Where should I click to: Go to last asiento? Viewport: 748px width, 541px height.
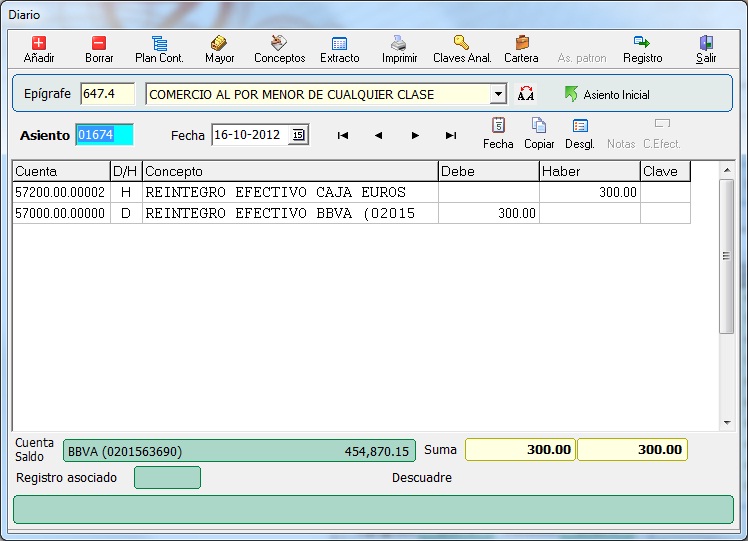(451, 135)
